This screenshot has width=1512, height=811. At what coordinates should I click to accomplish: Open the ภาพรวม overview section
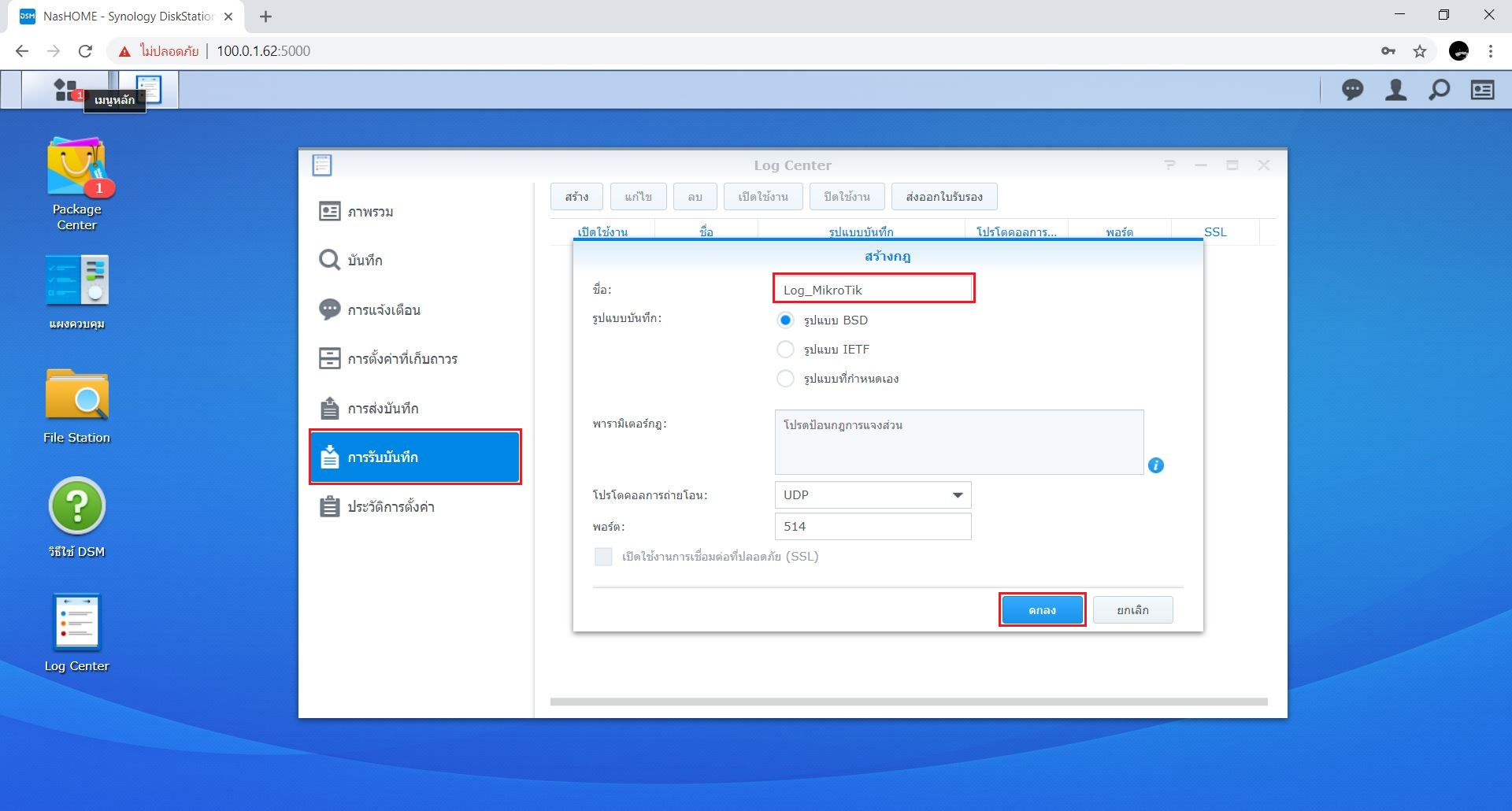370,211
